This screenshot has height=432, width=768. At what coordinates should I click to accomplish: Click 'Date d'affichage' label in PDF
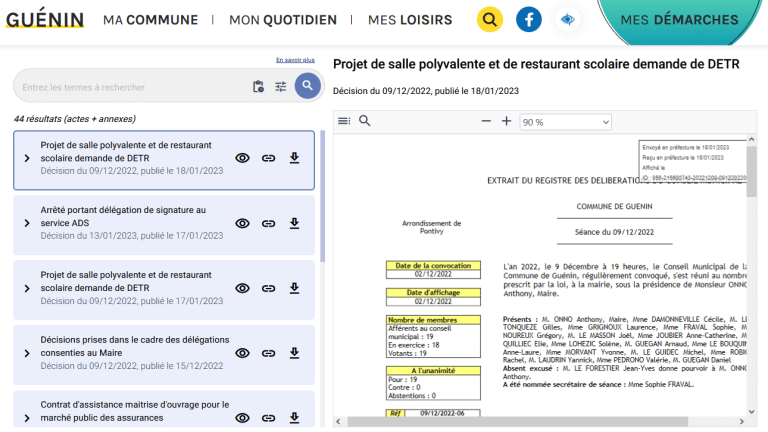433,292
